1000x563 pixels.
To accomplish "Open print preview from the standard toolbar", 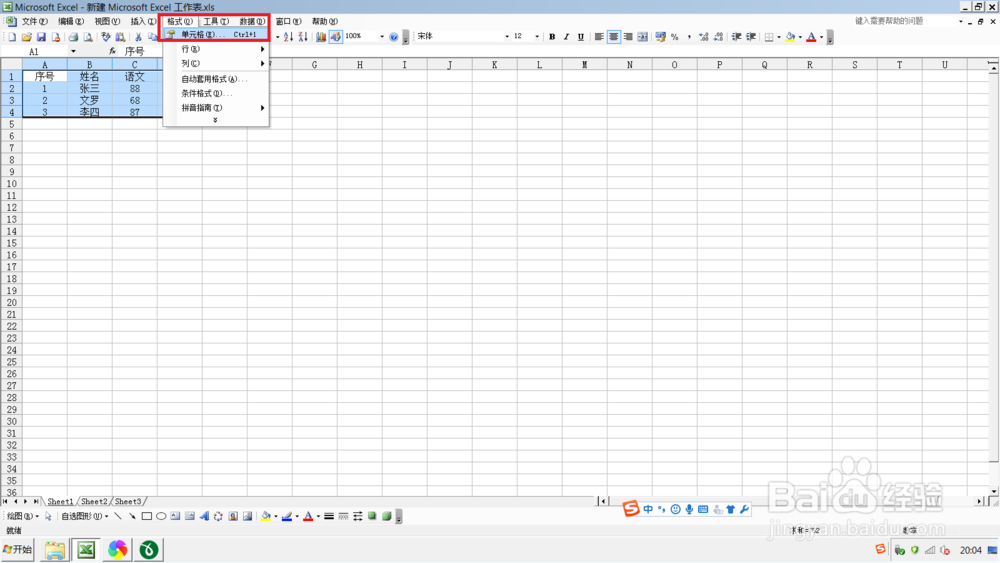I will (88, 37).
